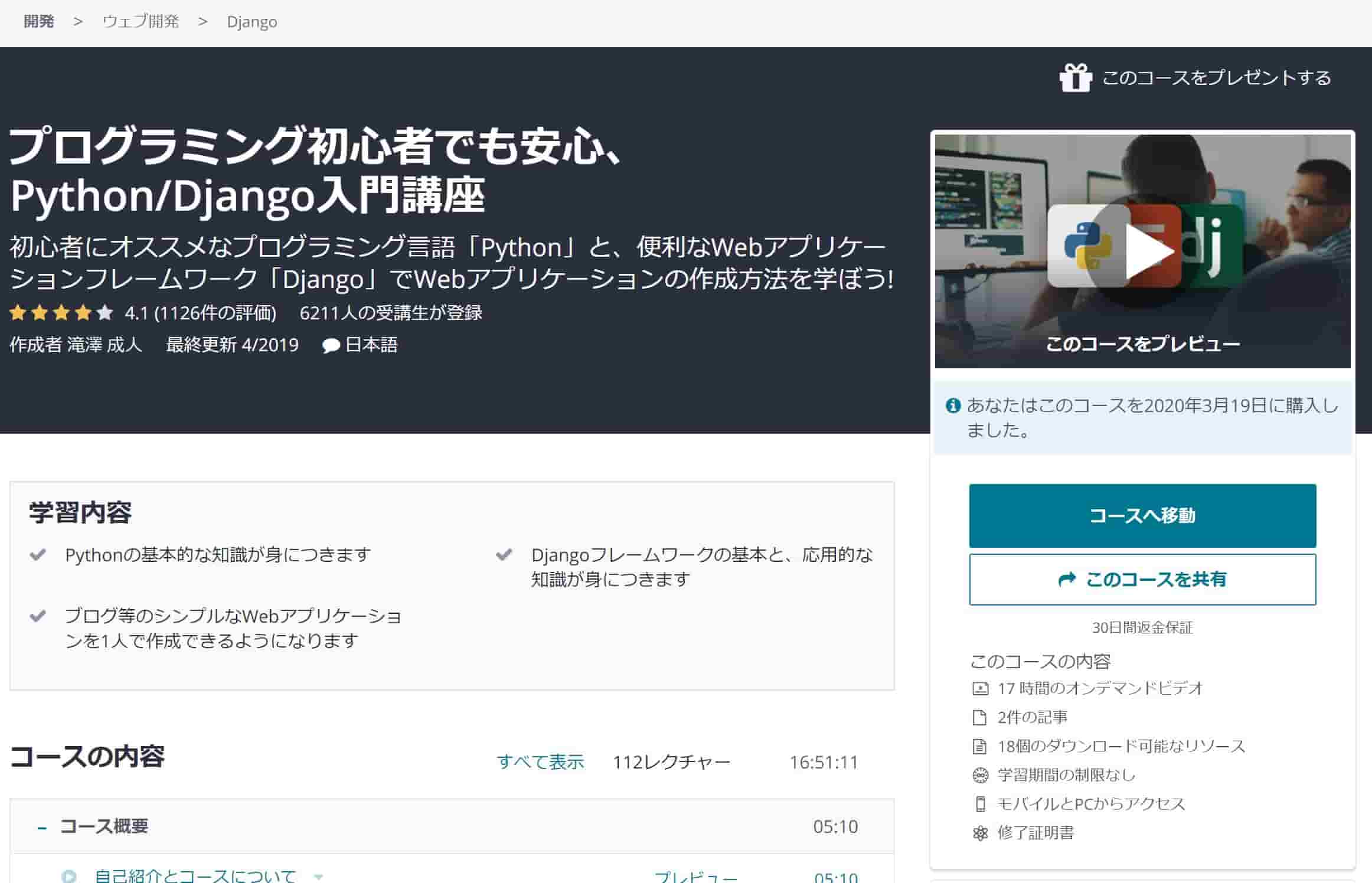
Task: Click the 修了証明書 text
Action: click(1035, 833)
